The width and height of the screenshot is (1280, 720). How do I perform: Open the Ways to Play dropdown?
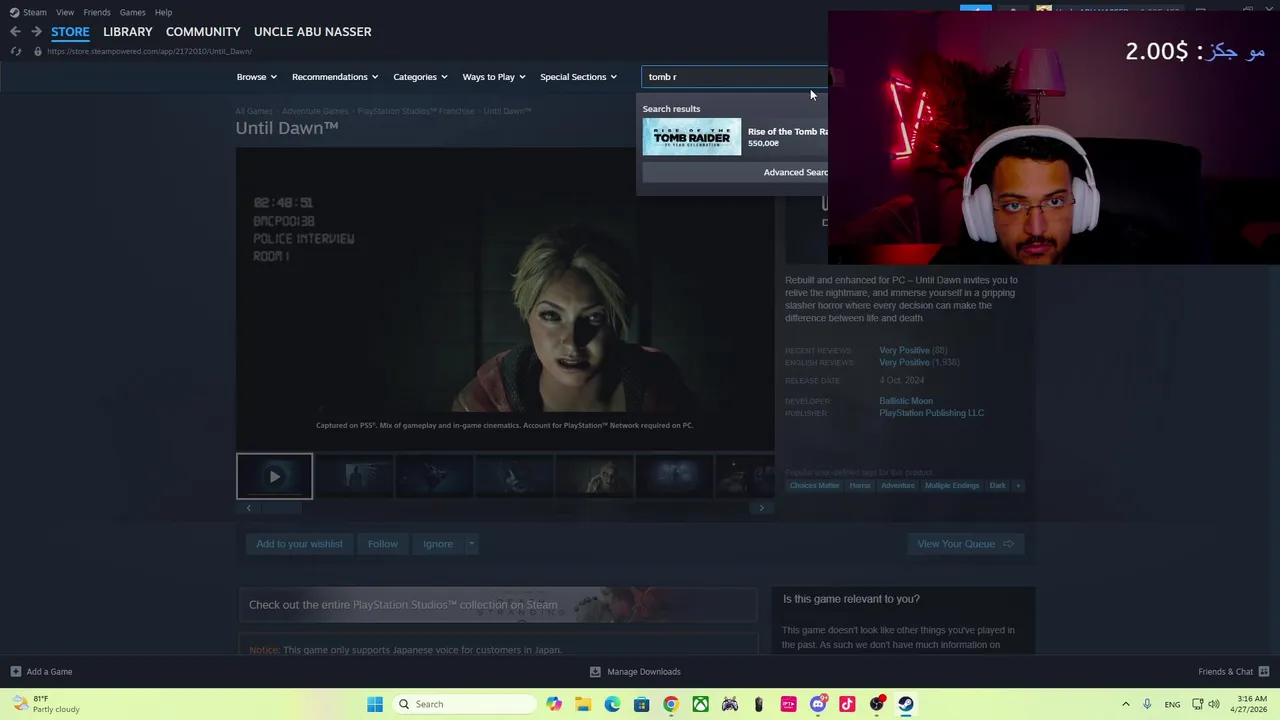tap(494, 77)
